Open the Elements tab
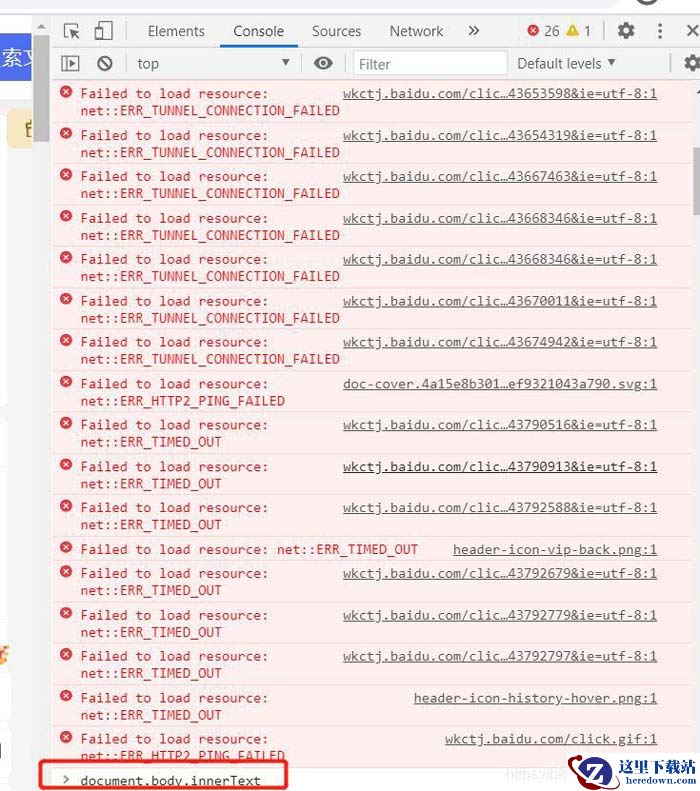 [176, 31]
